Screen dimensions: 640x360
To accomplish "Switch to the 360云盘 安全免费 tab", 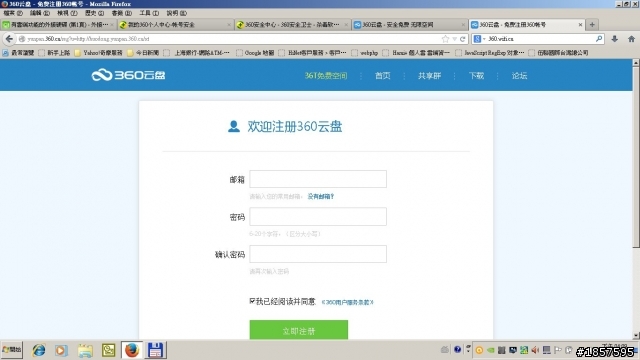I will [x=409, y=25].
